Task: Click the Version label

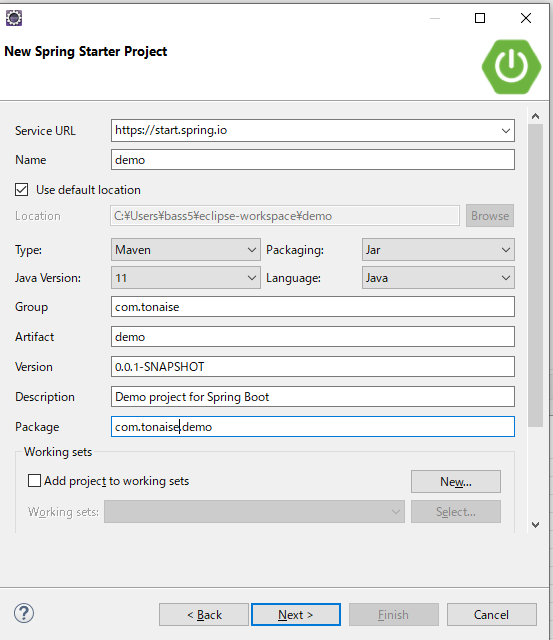Action: [34, 367]
